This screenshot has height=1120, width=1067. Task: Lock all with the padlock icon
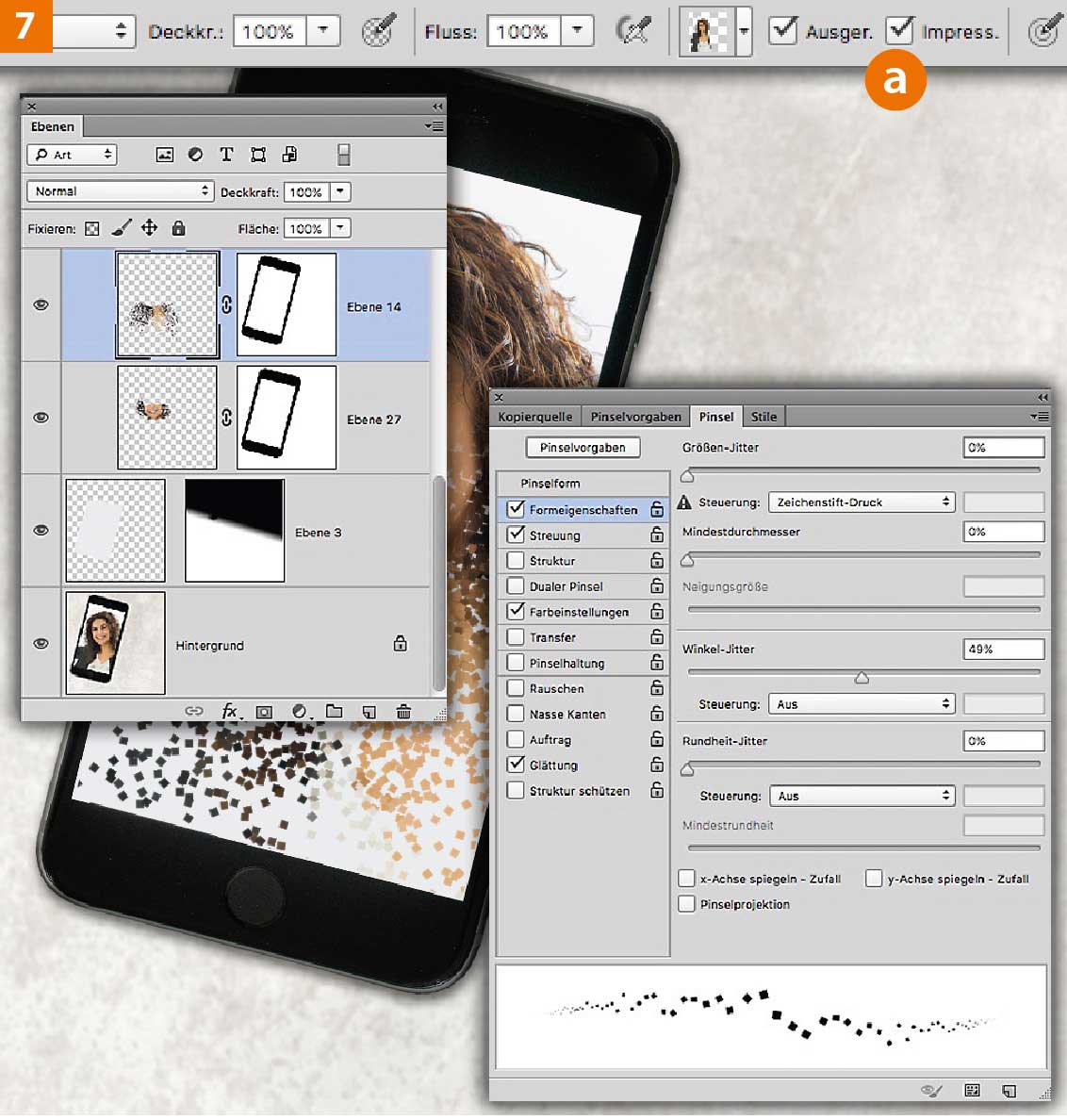(178, 228)
